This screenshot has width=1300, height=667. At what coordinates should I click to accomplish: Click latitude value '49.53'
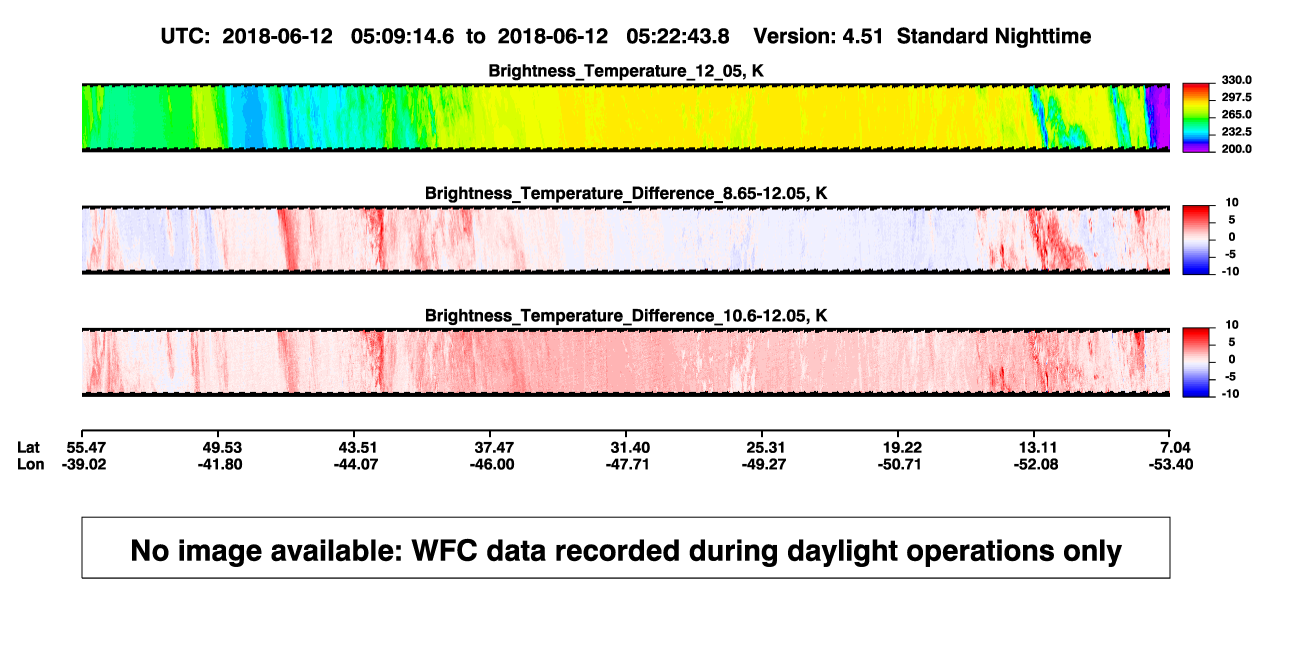pos(217,447)
